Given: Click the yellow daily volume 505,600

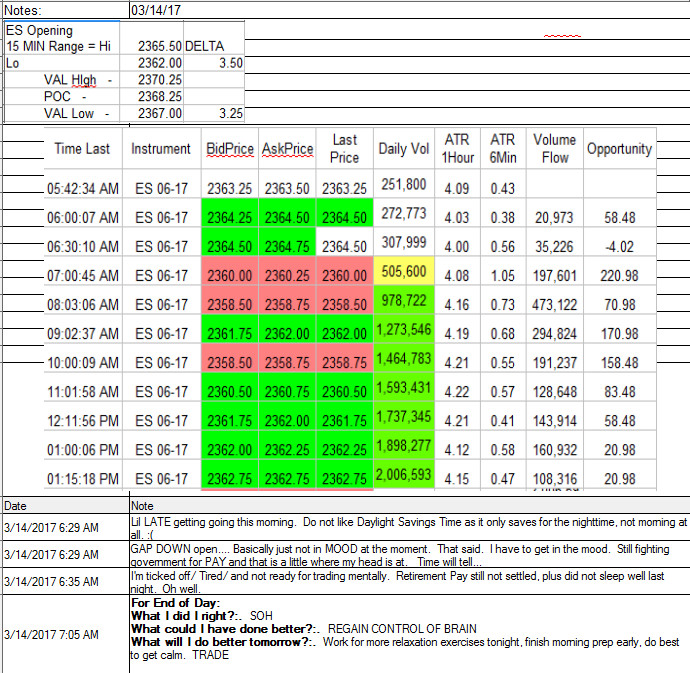Looking at the screenshot, I should [404, 271].
